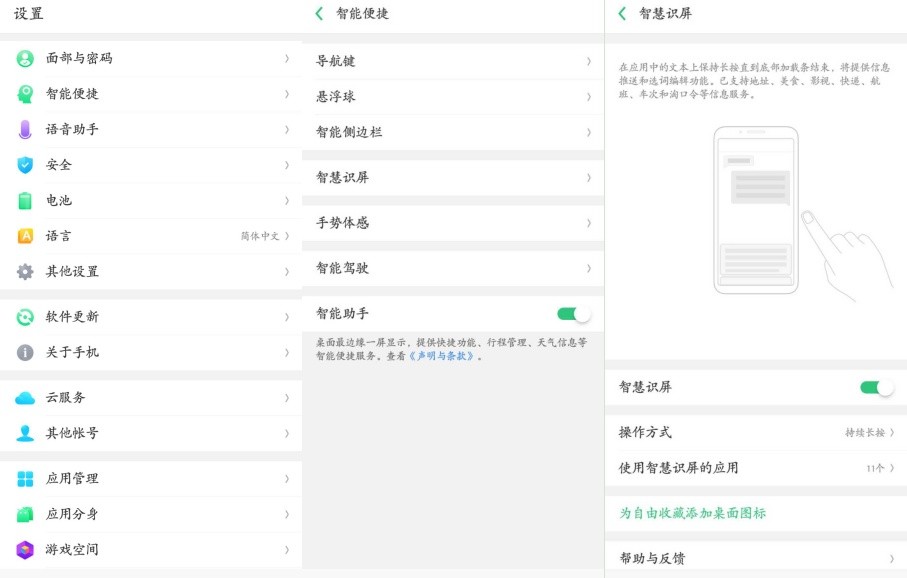The height and width of the screenshot is (578, 907).
Task: Tap the 云服务 cloud icon
Action: pyautogui.click(x=25, y=398)
